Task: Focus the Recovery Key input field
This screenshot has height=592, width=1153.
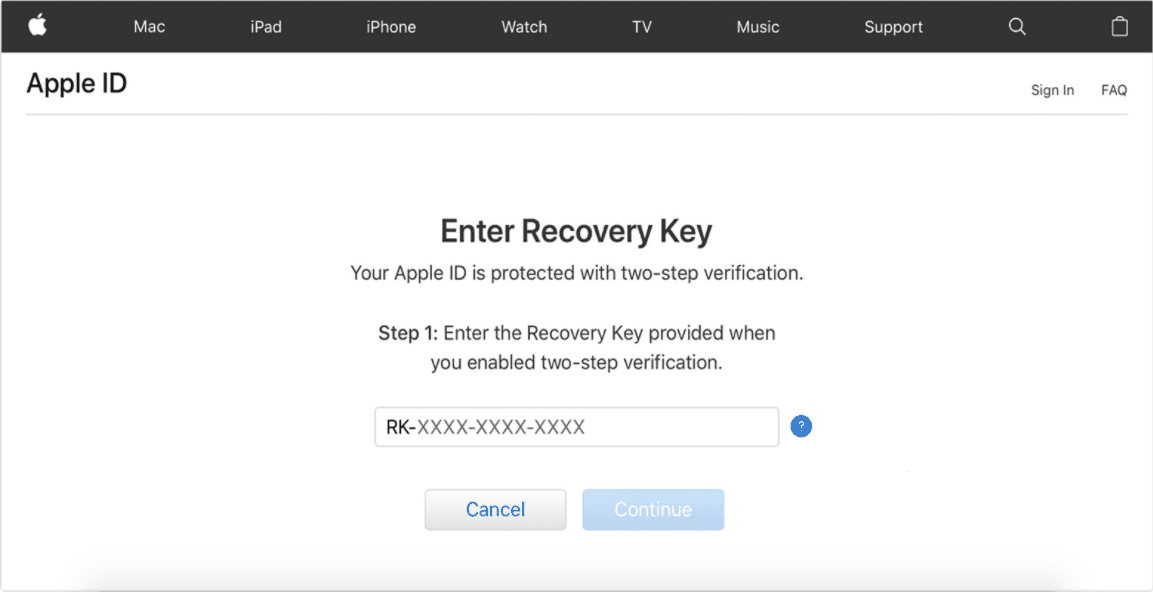Action: 576,427
